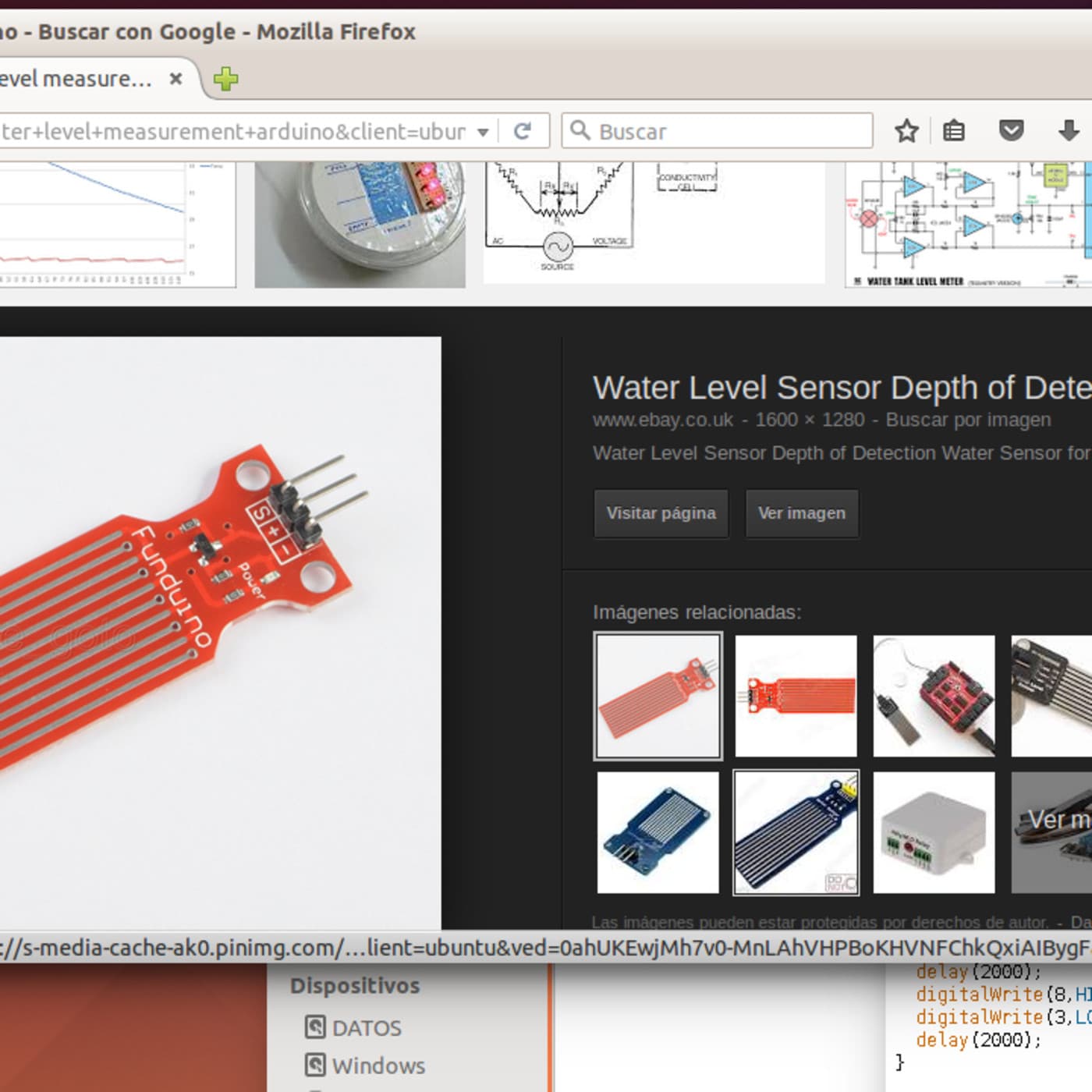The image size is (1092, 1092).
Task: Close the level measurement tab
Action: pos(176,79)
